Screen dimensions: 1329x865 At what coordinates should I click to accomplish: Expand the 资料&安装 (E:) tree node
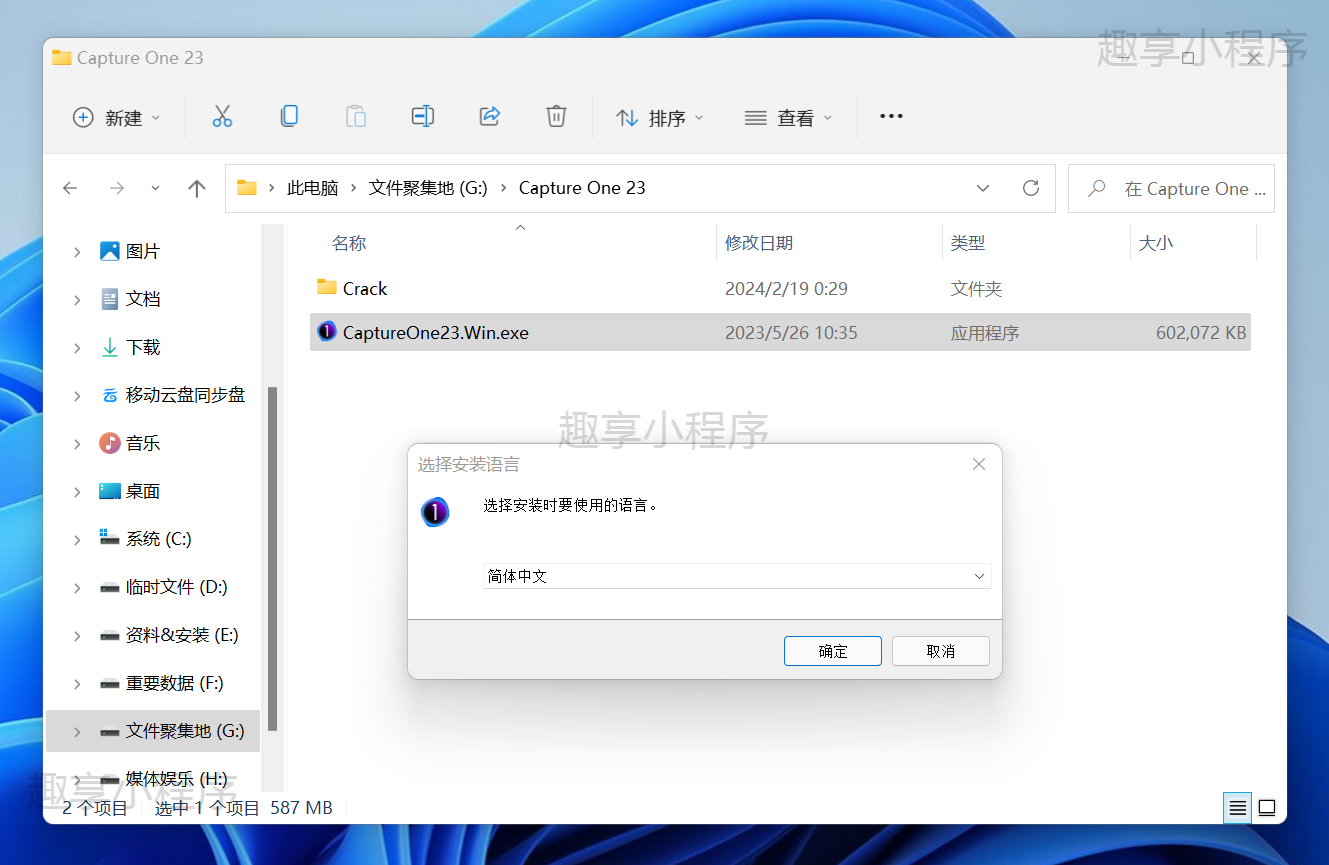(x=77, y=635)
